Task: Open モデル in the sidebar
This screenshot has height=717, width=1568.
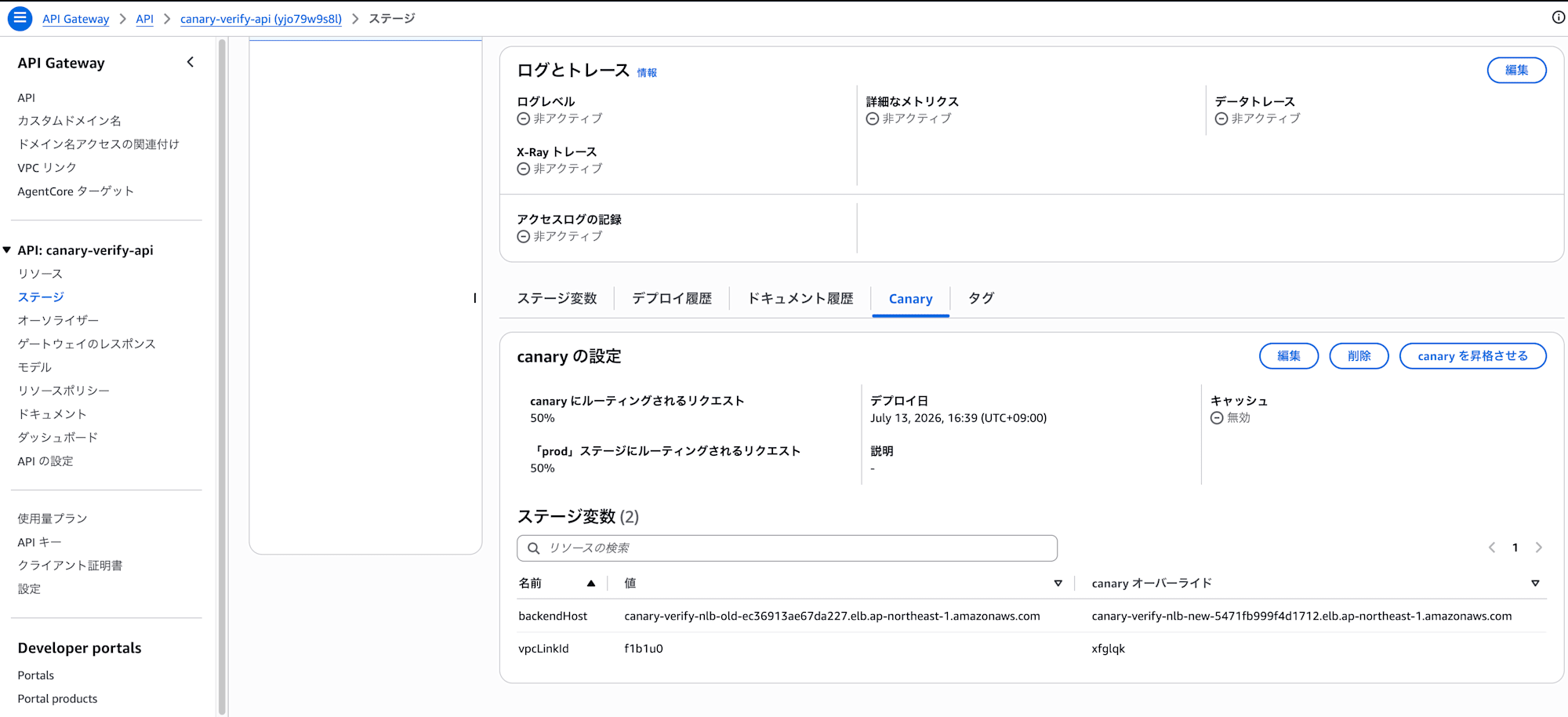Action: coord(34,367)
